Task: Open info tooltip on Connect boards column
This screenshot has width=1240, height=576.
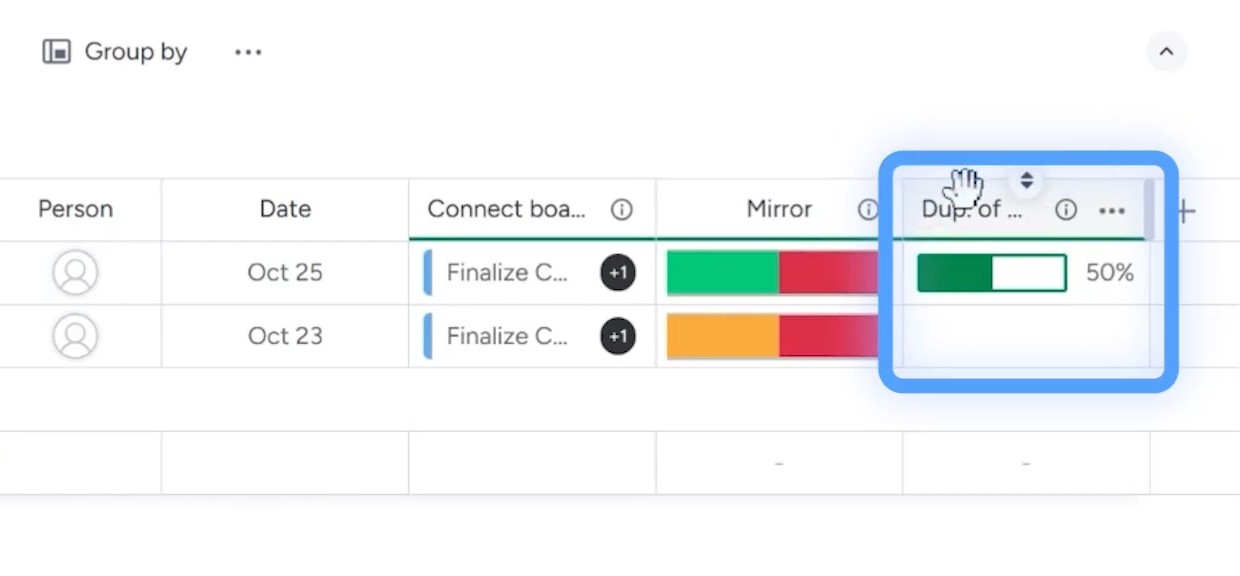Action: 622,210
